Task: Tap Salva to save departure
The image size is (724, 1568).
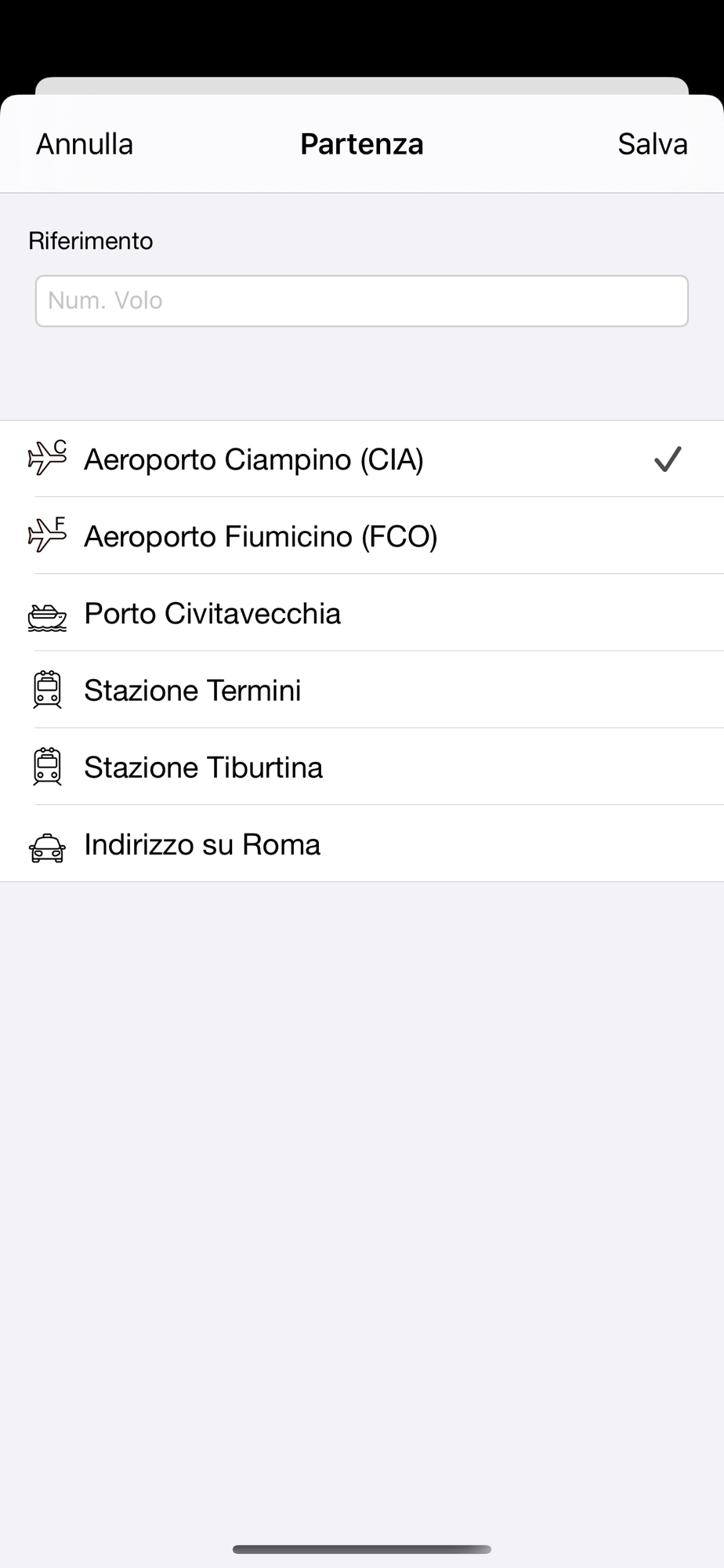Action: click(653, 144)
